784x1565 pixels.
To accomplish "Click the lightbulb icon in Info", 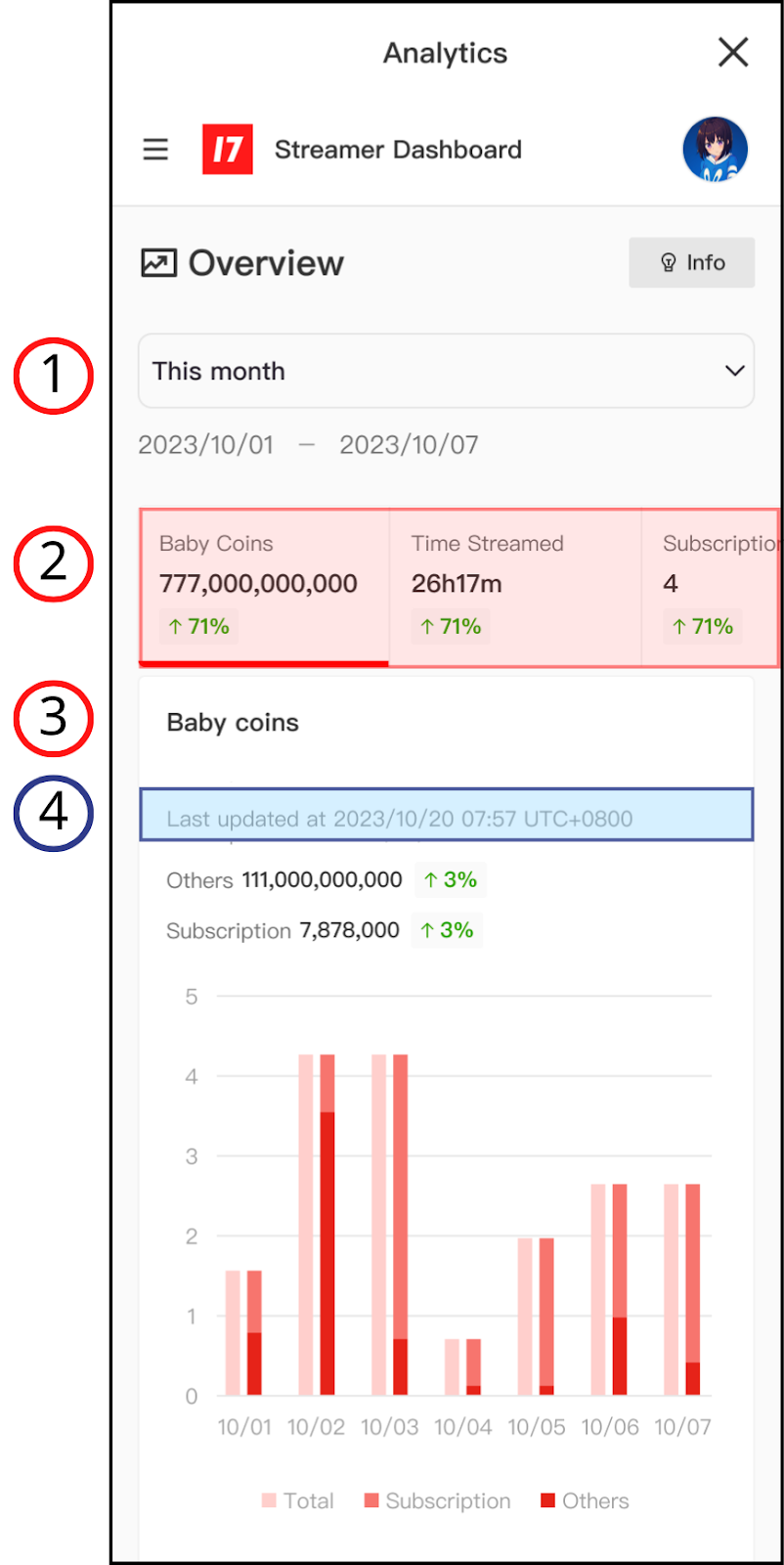I will pyautogui.click(x=669, y=262).
